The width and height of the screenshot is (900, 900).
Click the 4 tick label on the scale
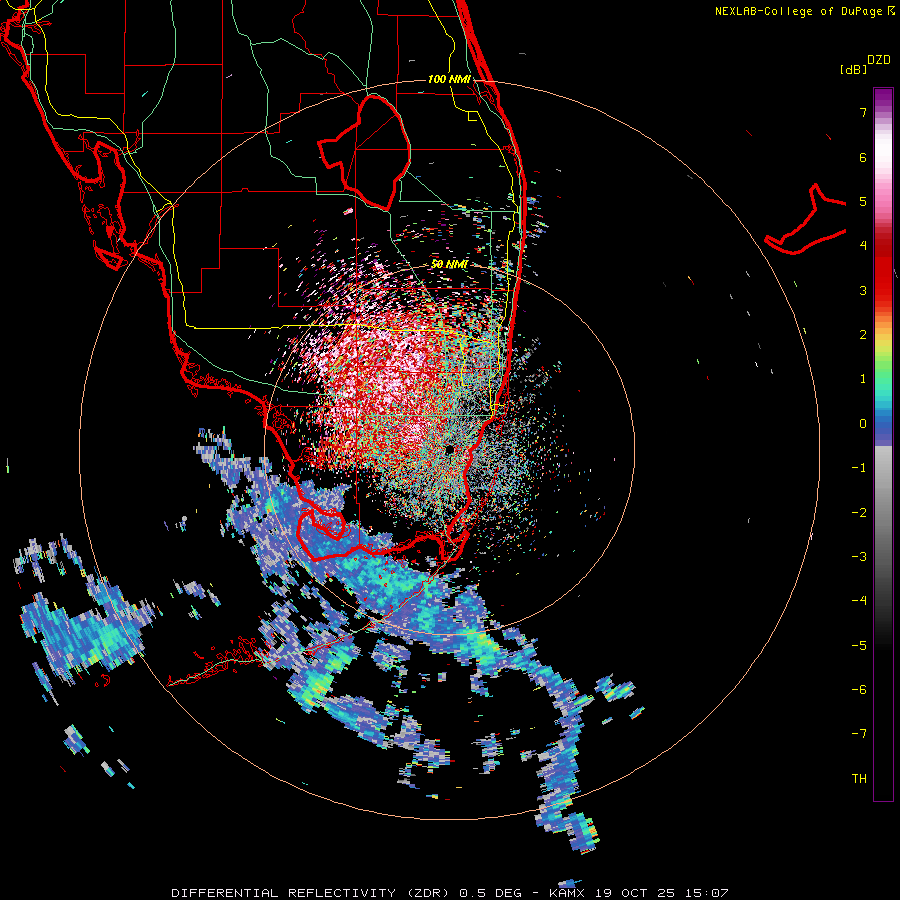tap(863, 246)
